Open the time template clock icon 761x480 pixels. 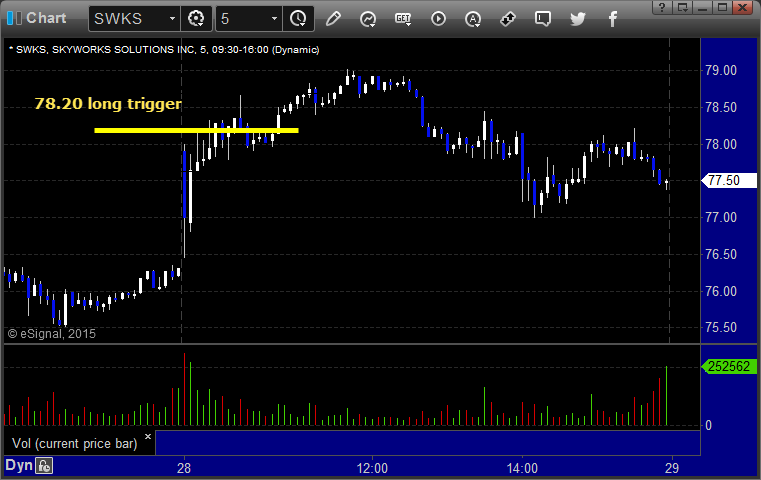tap(298, 19)
